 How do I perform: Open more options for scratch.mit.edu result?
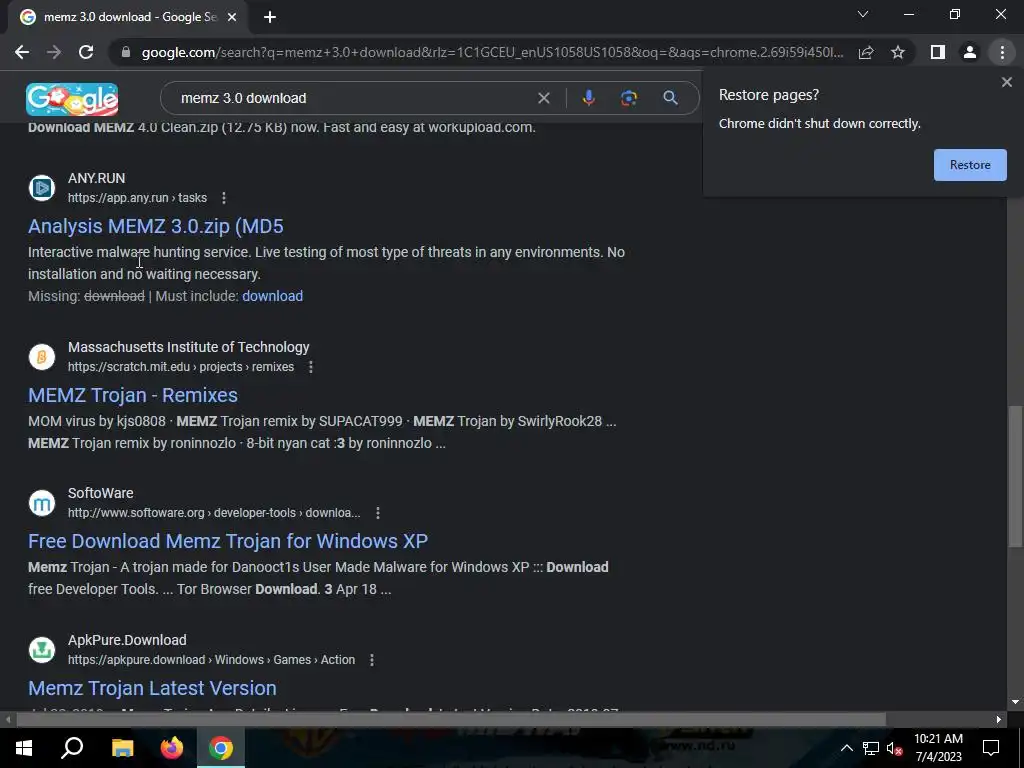coord(311,367)
